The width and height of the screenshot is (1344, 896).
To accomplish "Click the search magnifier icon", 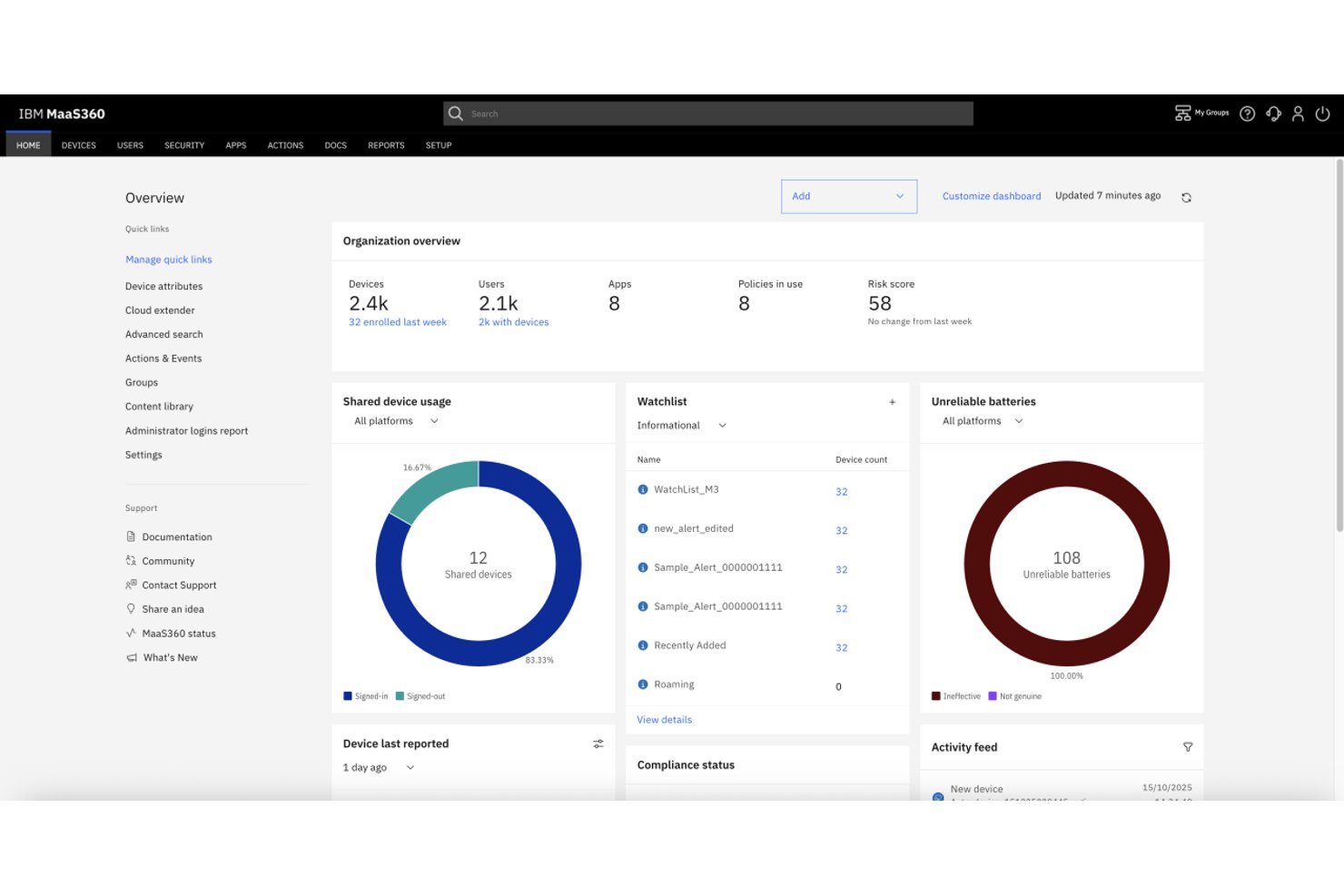I will [x=456, y=113].
